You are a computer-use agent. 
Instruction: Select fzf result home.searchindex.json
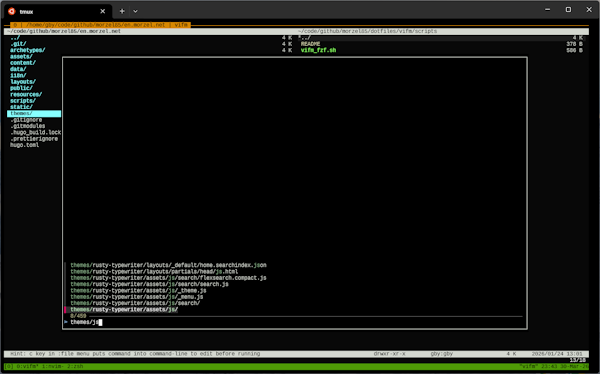point(168,265)
